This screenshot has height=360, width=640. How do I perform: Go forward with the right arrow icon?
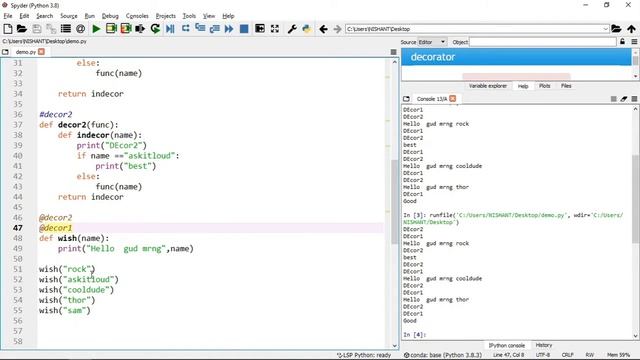point(337,29)
